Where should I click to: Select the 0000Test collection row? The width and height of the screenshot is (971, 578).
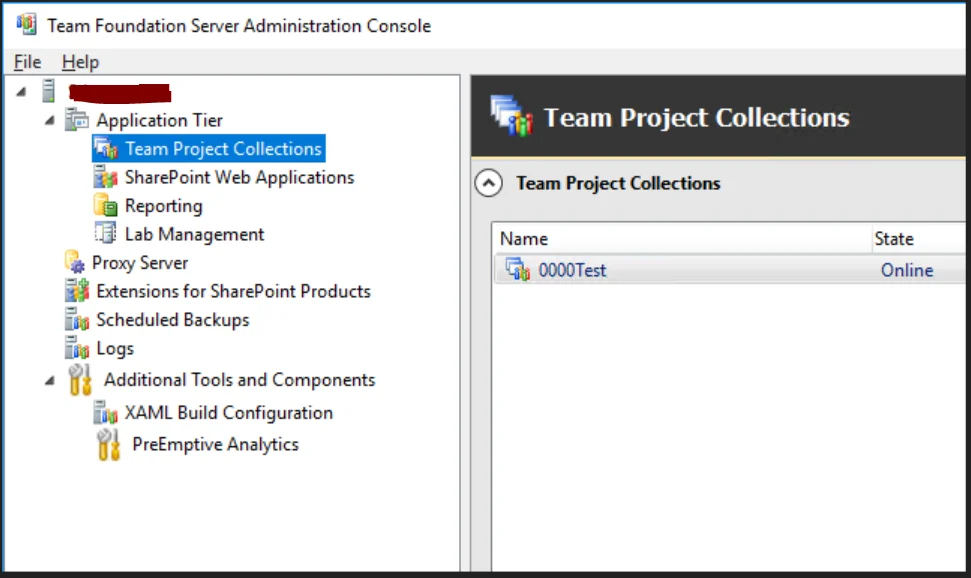coord(729,269)
